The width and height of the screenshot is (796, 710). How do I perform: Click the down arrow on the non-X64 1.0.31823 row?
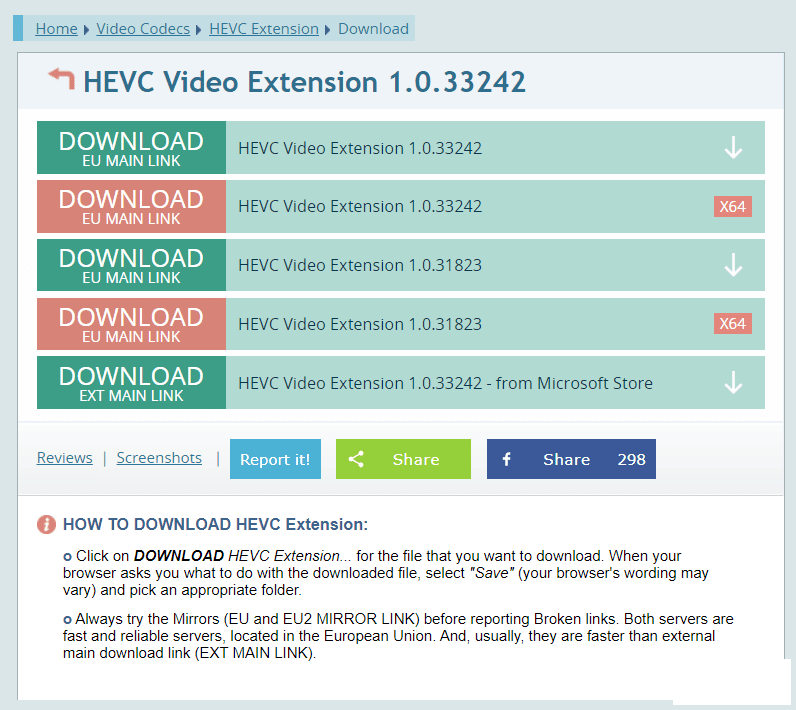coord(733,265)
